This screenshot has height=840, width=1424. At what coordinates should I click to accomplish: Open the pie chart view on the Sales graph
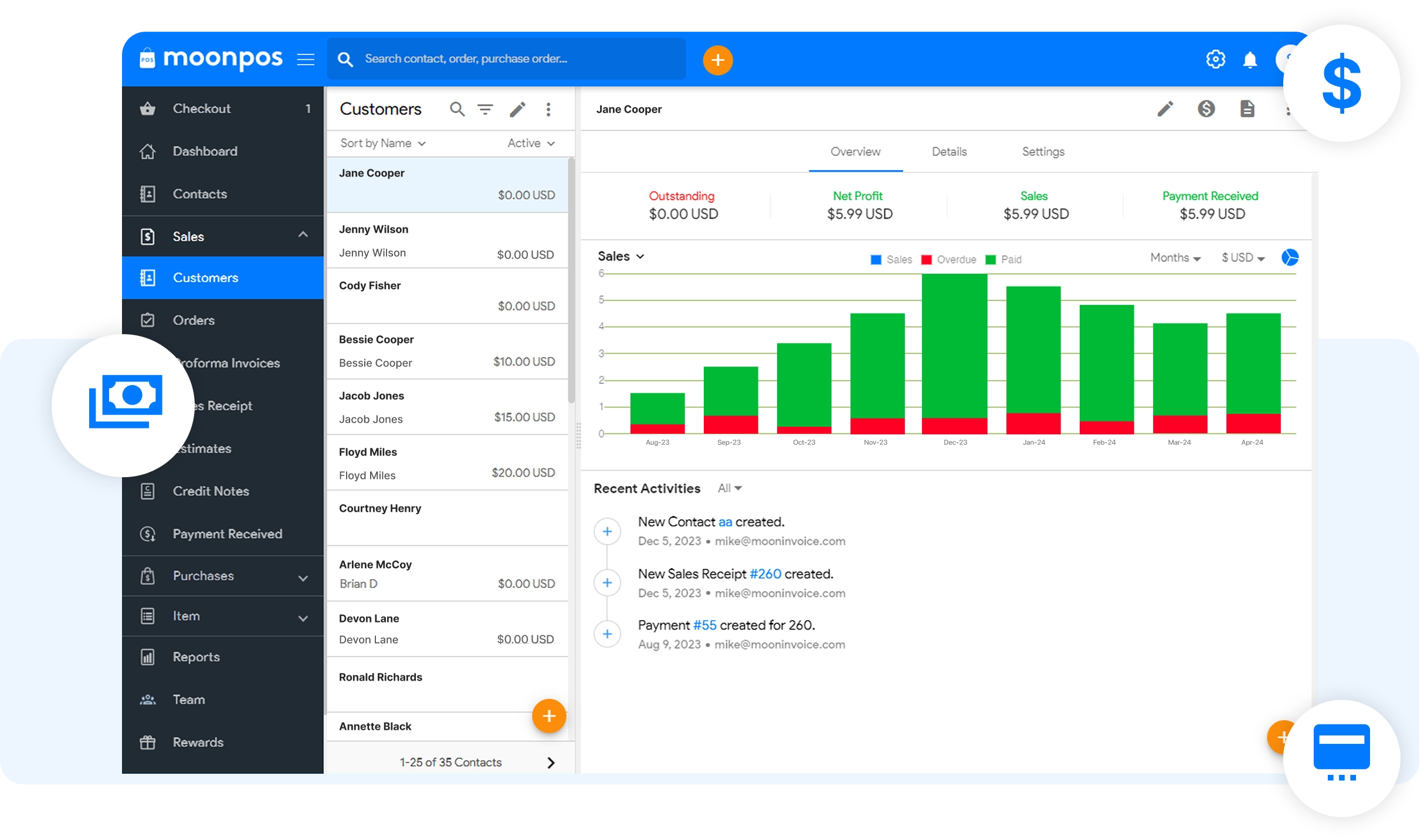coord(1290,257)
